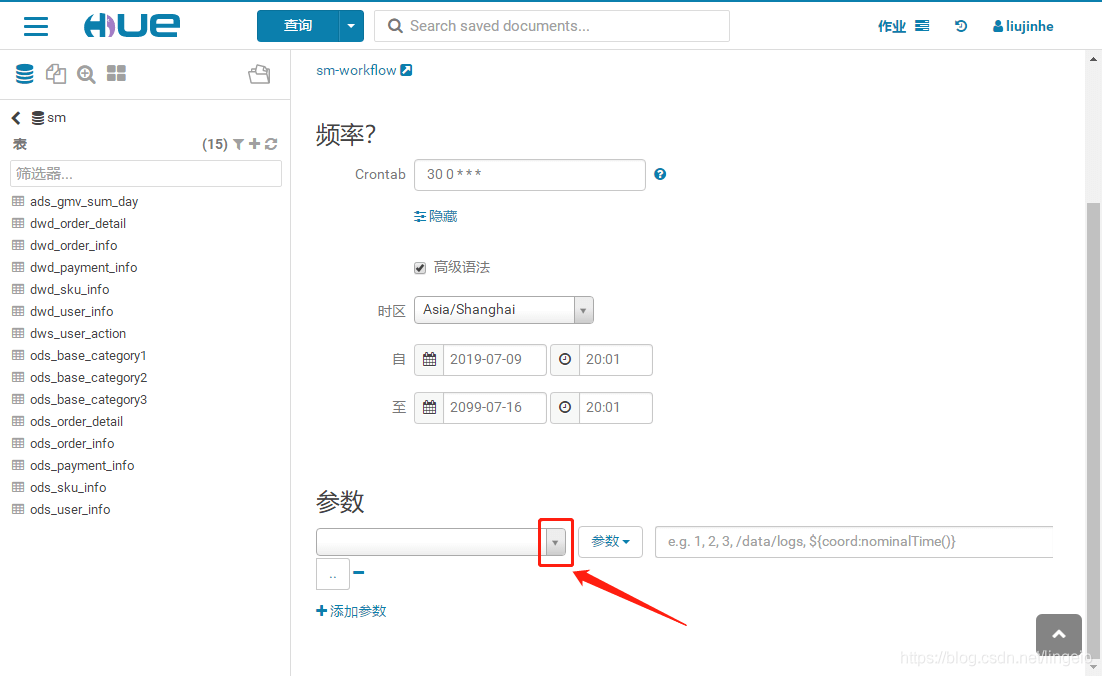
Task: Select table dws_user_action
Action: pos(77,333)
